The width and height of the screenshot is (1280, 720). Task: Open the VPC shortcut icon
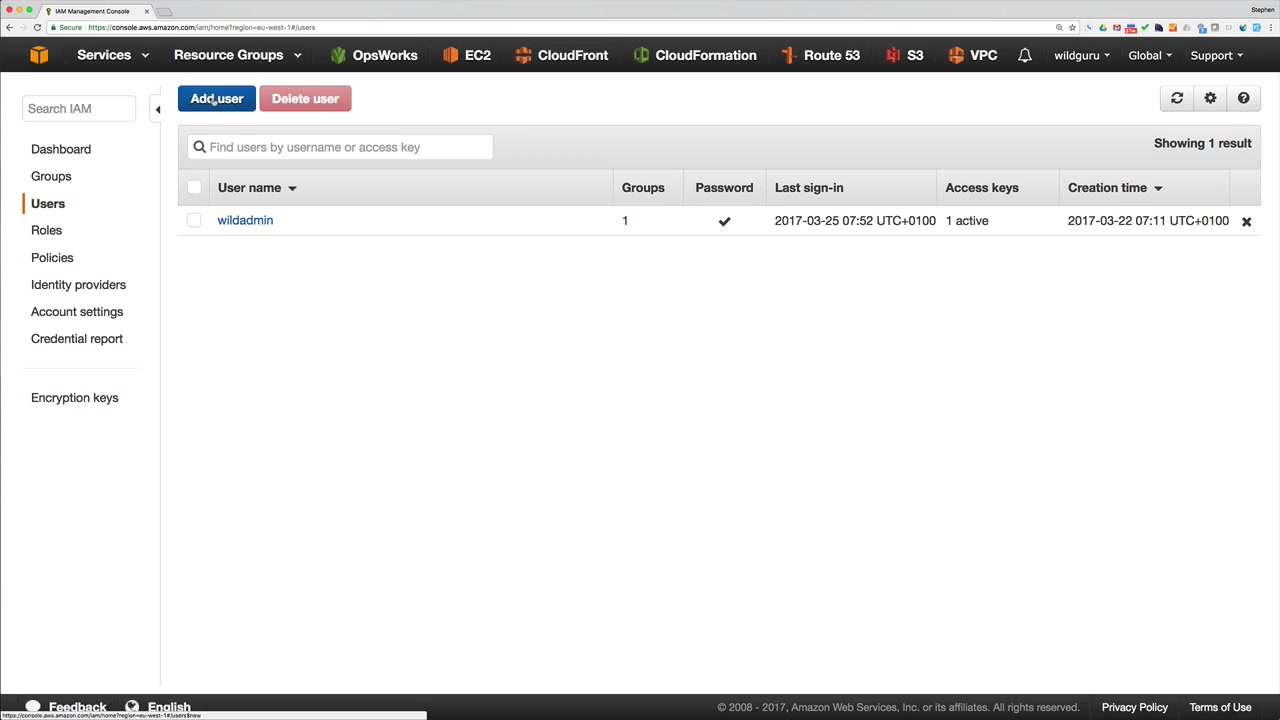pos(956,55)
